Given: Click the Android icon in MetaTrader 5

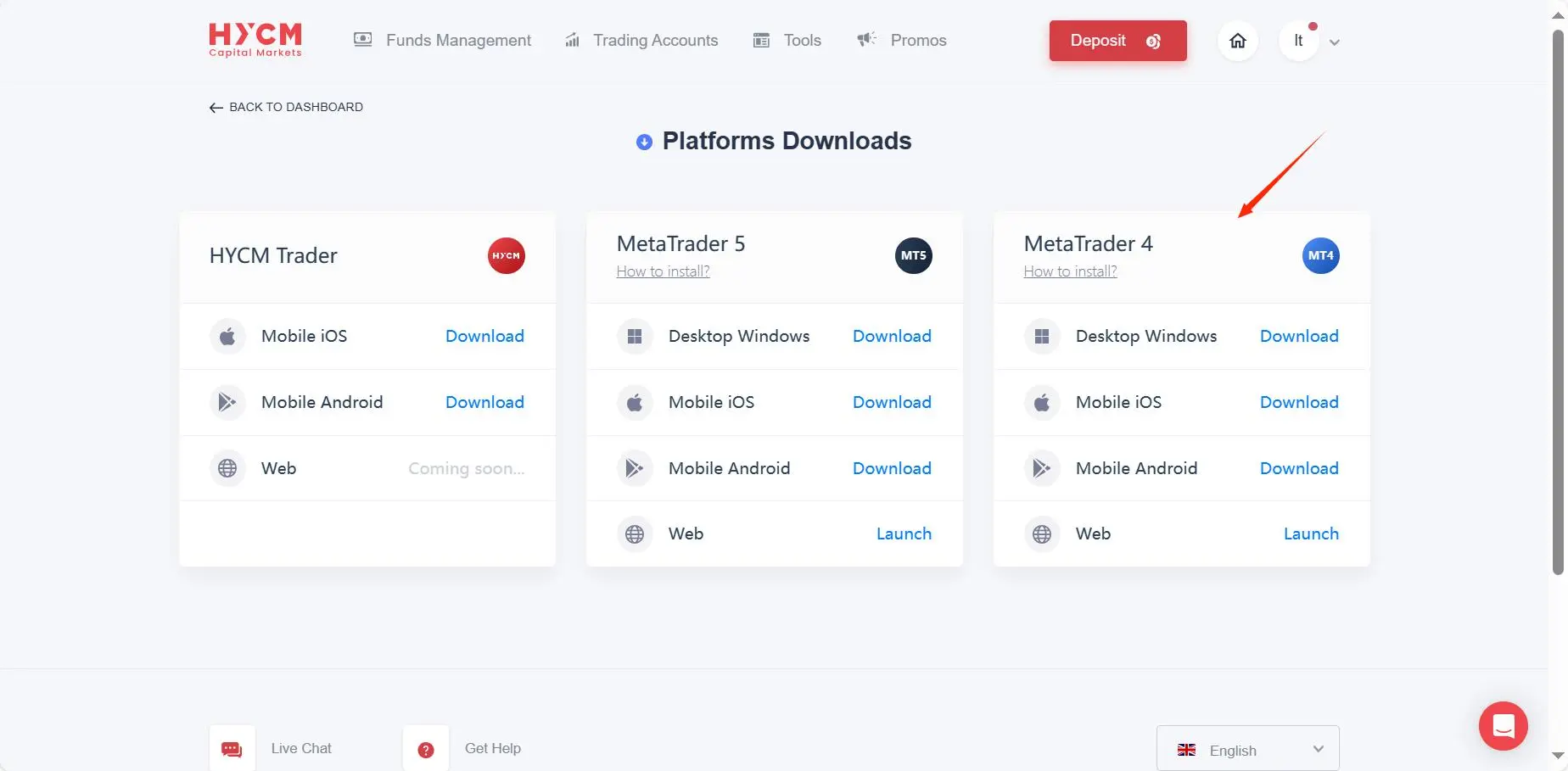Looking at the screenshot, I should [x=635, y=468].
